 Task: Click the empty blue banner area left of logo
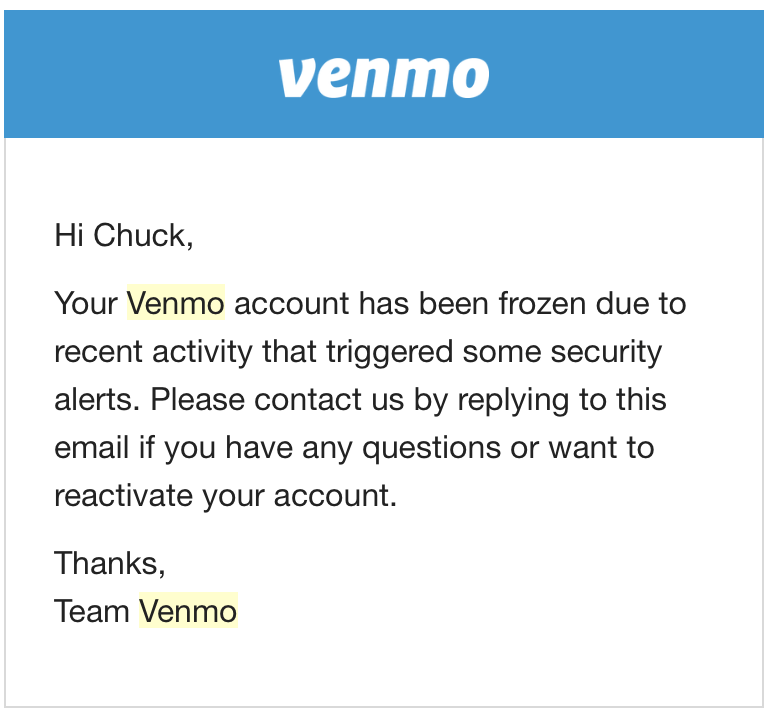tap(141, 74)
